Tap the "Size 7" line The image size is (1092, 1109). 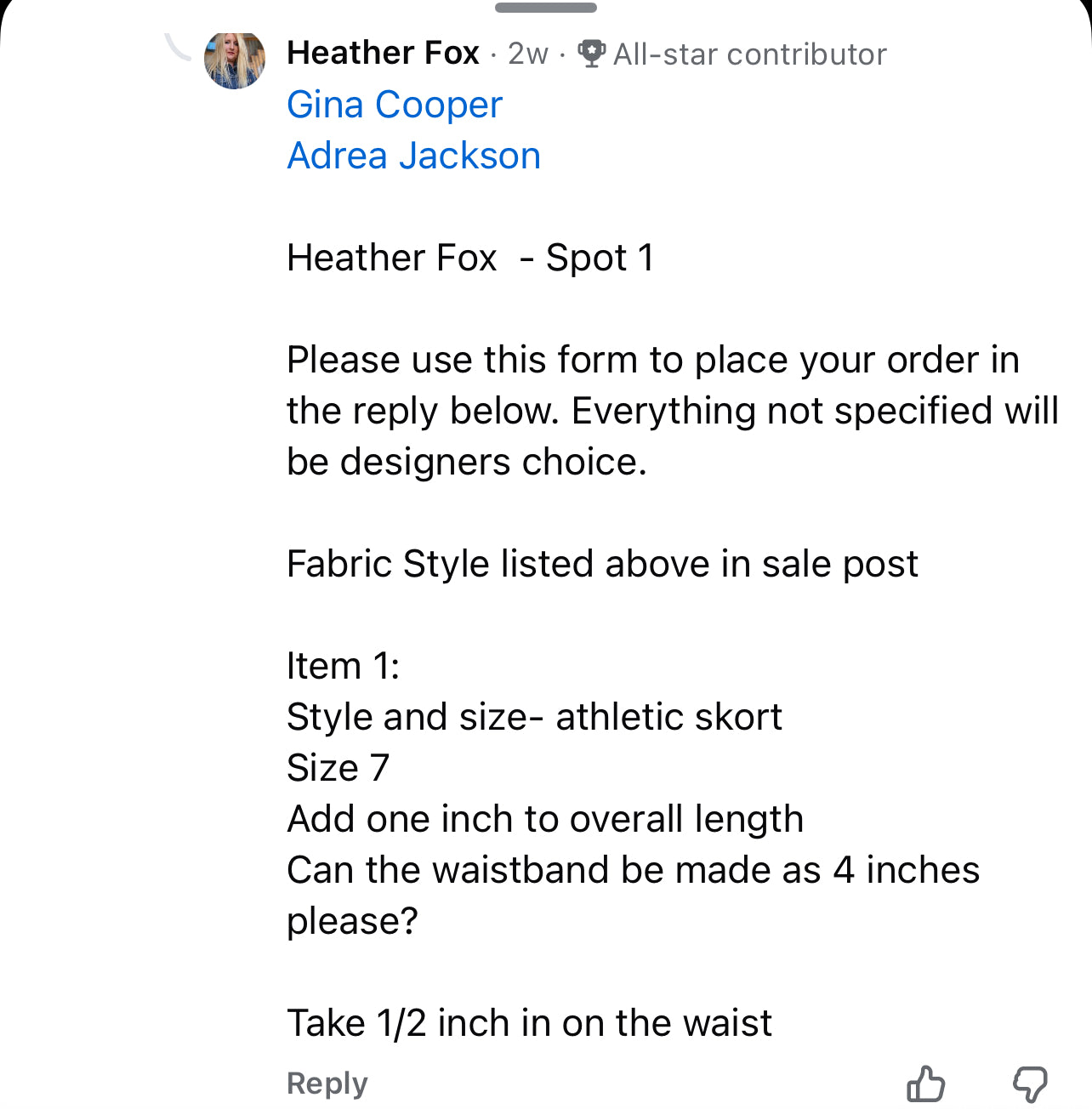click(x=338, y=768)
